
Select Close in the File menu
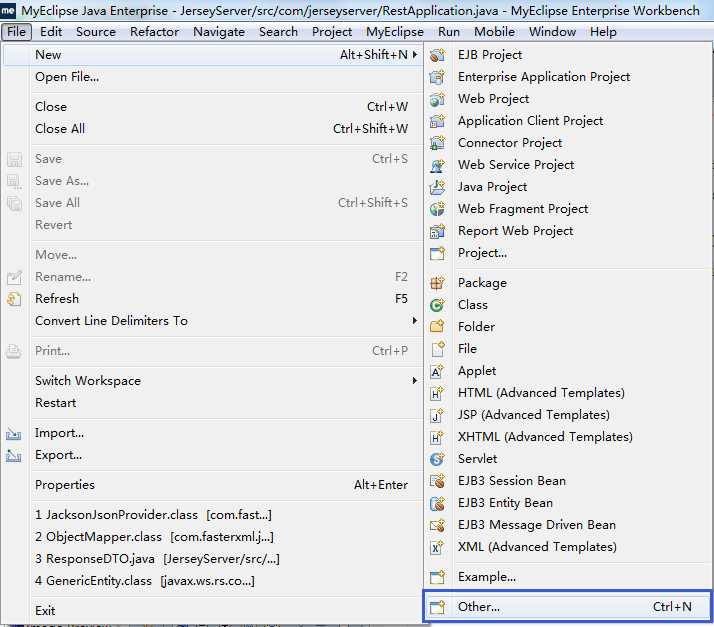(214, 107)
